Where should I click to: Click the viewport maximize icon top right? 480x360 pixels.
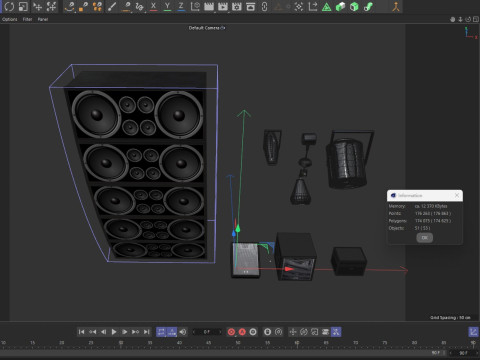pyautogui.click(x=476, y=19)
